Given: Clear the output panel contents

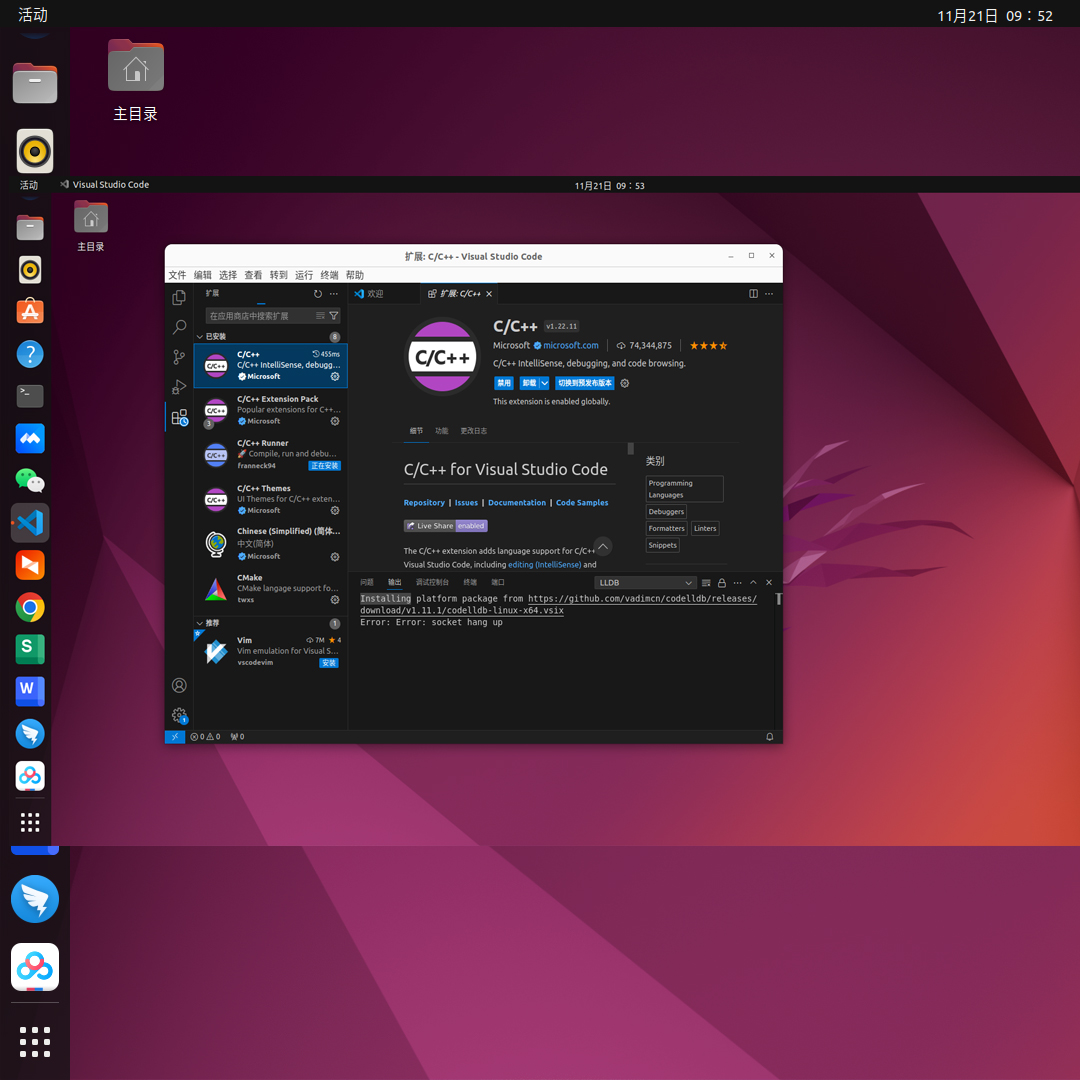Looking at the screenshot, I should pyautogui.click(x=706, y=583).
